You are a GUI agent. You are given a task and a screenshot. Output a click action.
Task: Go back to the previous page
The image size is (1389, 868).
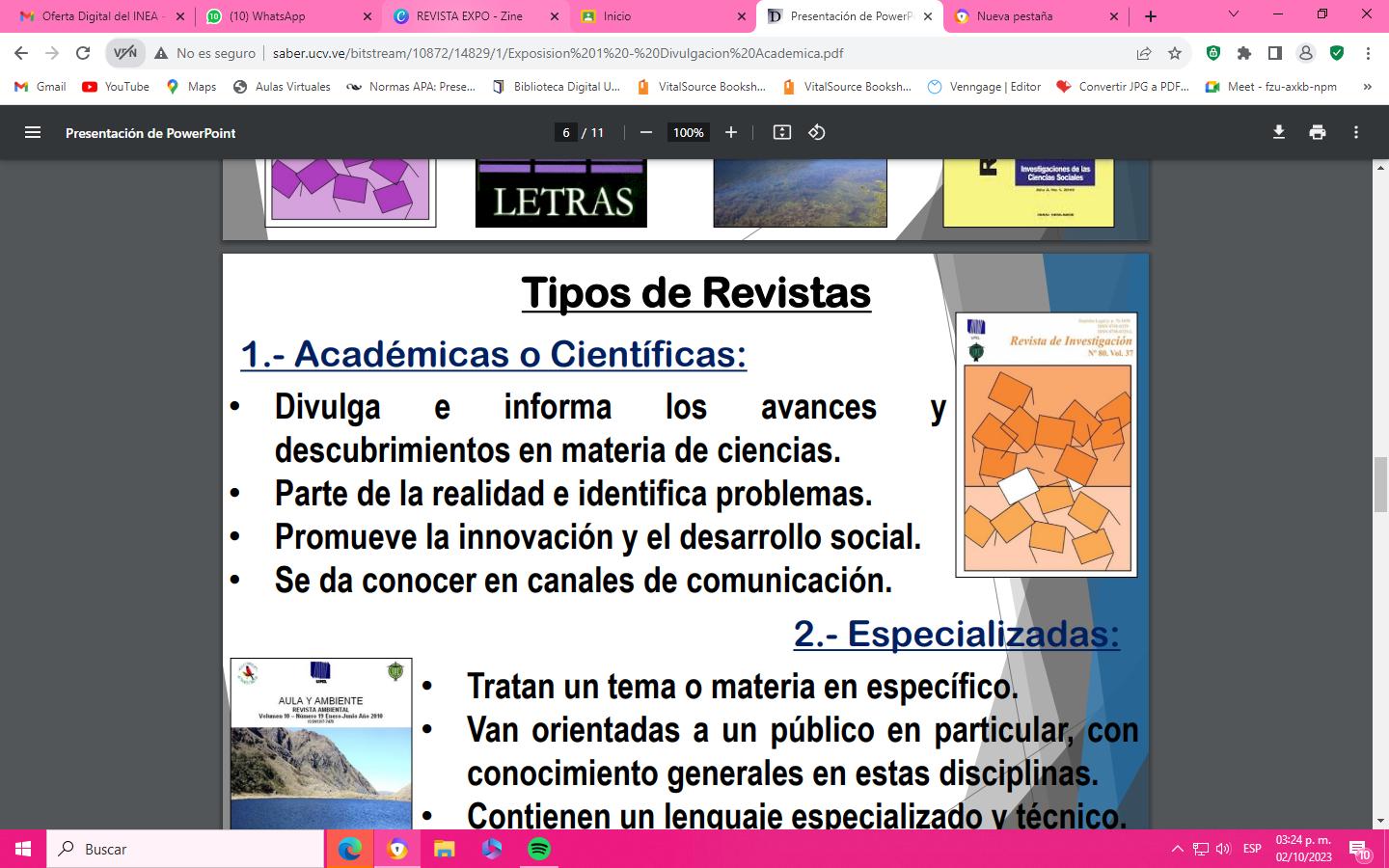coord(21,54)
